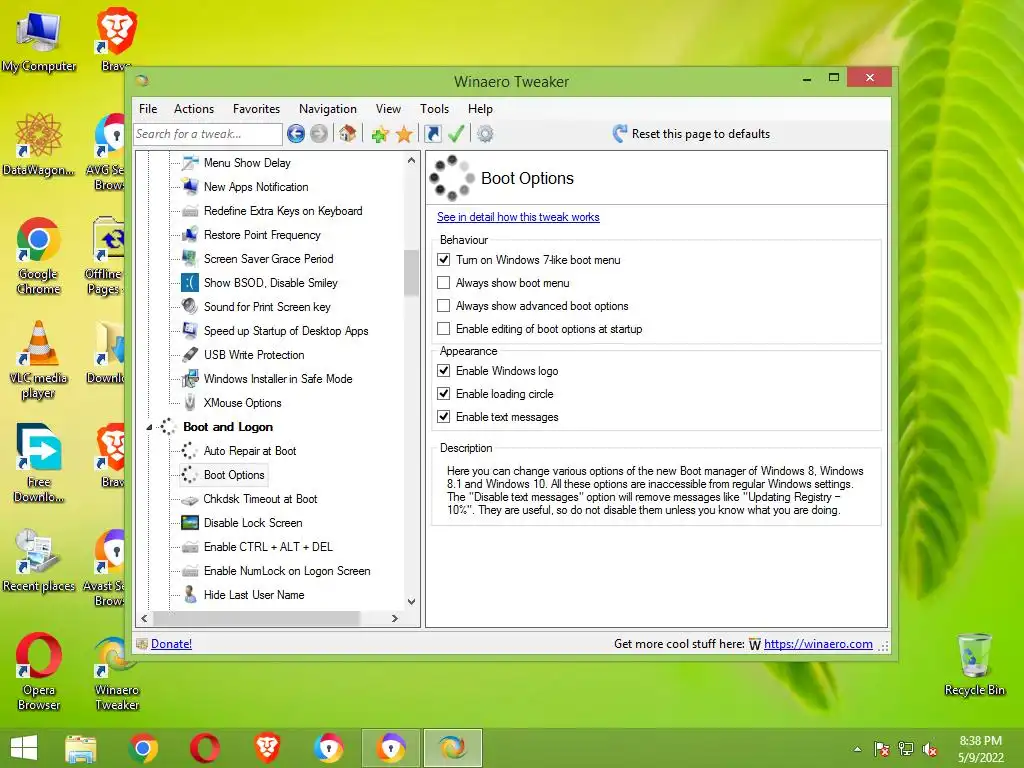The width and height of the screenshot is (1024, 768).
Task: Open the View menu
Action: coord(389,109)
